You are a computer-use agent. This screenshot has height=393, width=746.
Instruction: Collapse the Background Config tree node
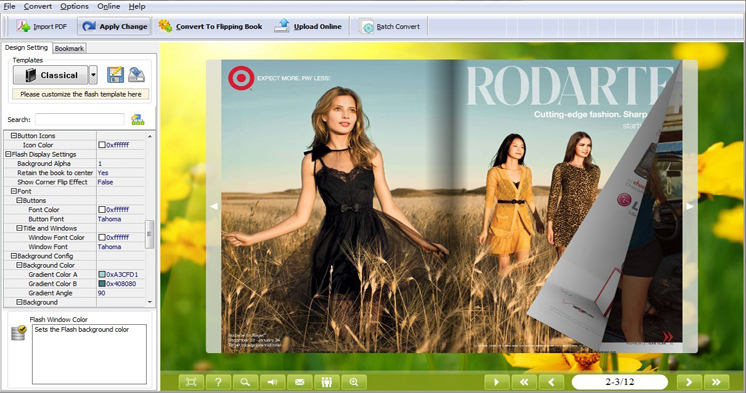[x=14, y=256]
